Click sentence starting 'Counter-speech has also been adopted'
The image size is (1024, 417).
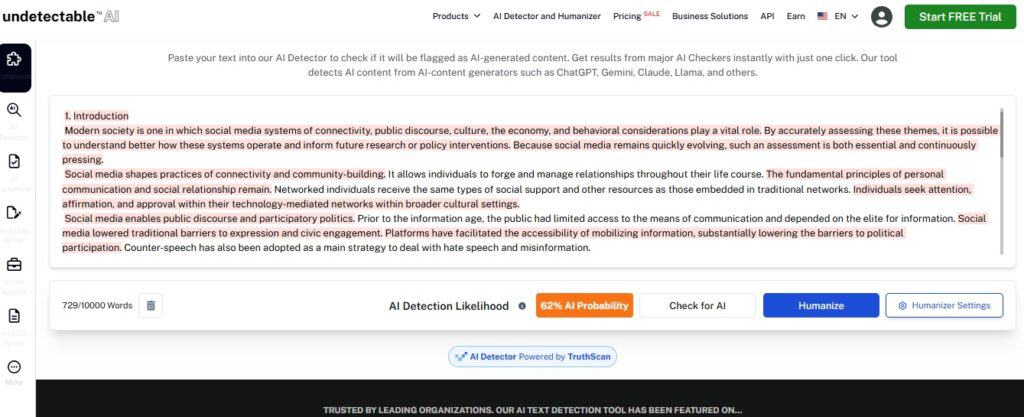357,247
